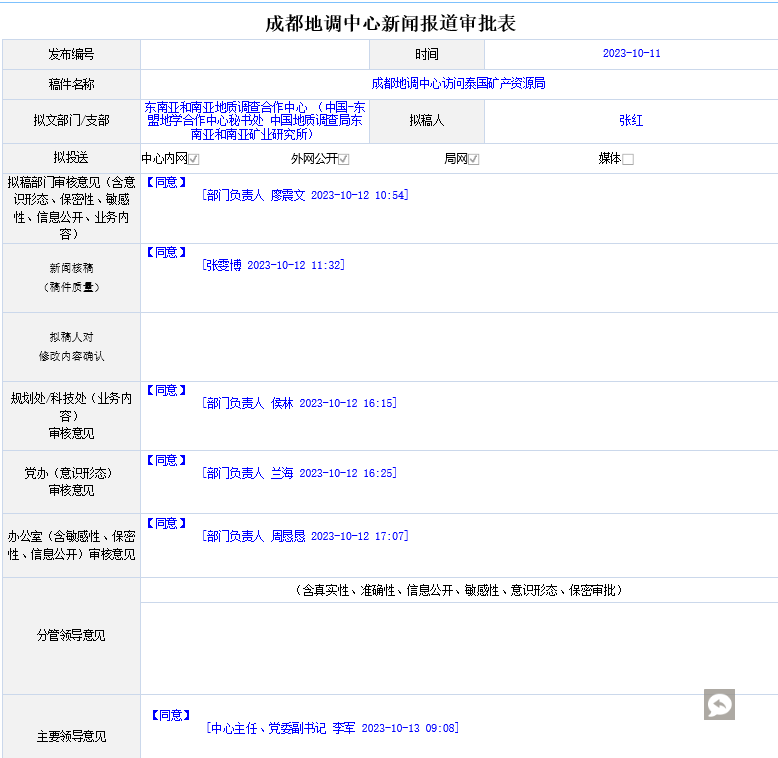Click signature line dated 2023-10-12 10:54
The width and height of the screenshot is (778, 758).
click(x=304, y=196)
